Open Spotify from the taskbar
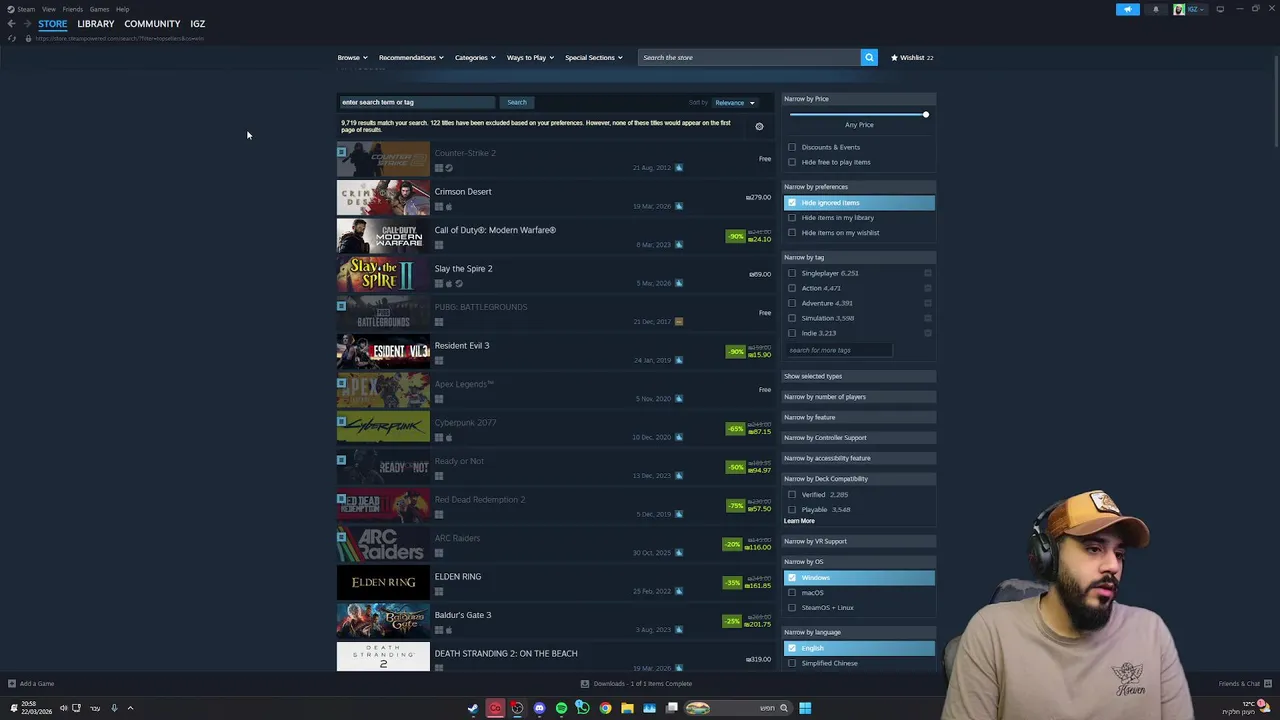This screenshot has height=720, width=1280. pos(561,708)
